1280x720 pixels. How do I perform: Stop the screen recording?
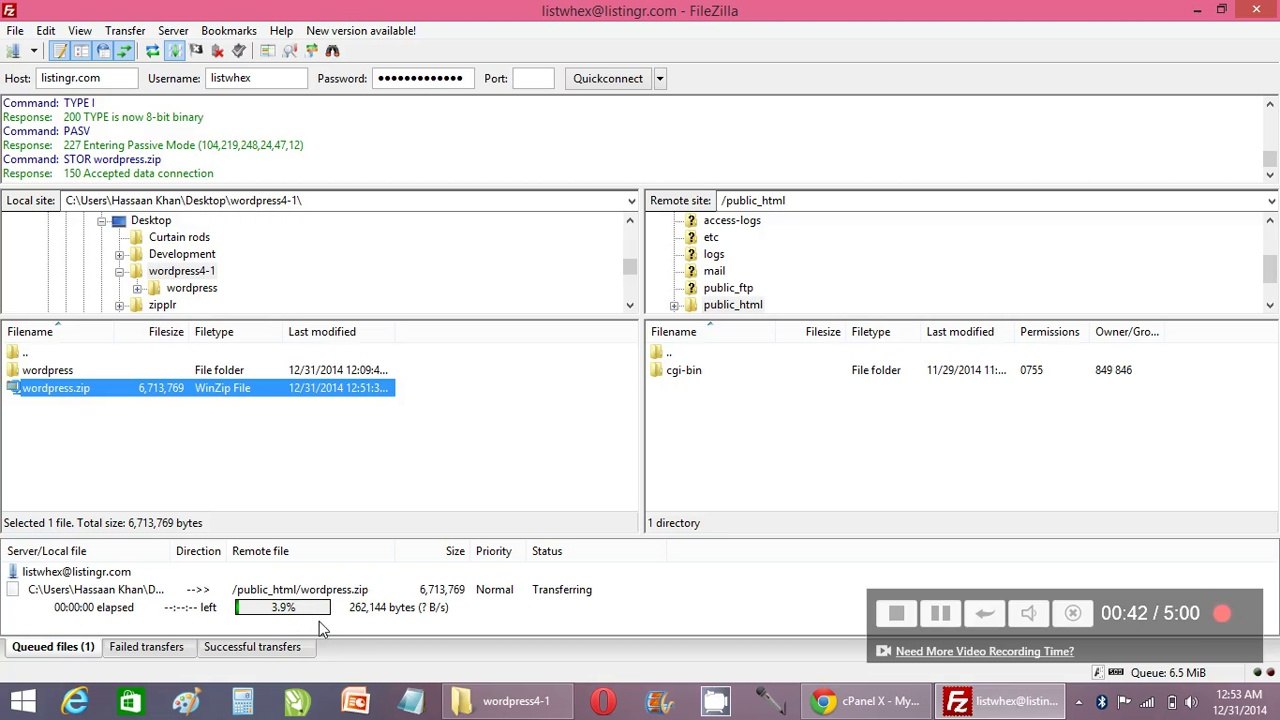click(896, 613)
